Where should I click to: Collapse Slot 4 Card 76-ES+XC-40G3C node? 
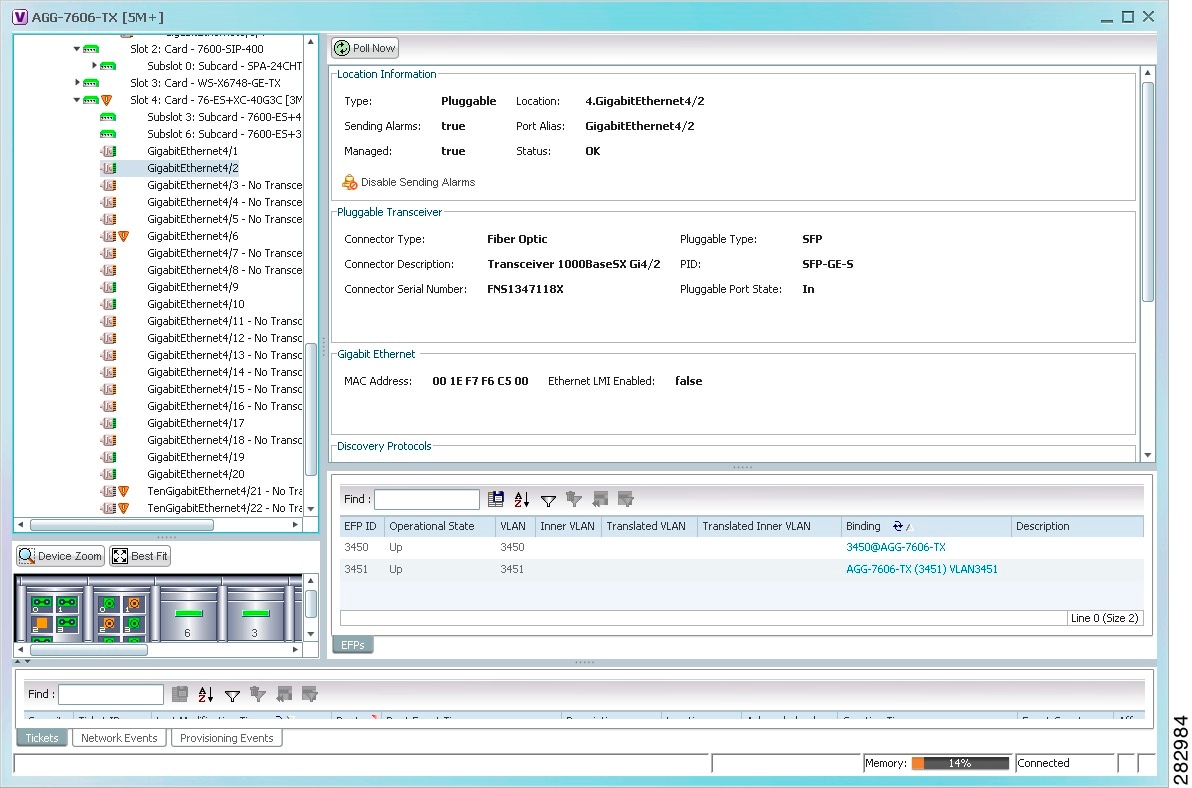[x=77, y=100]
